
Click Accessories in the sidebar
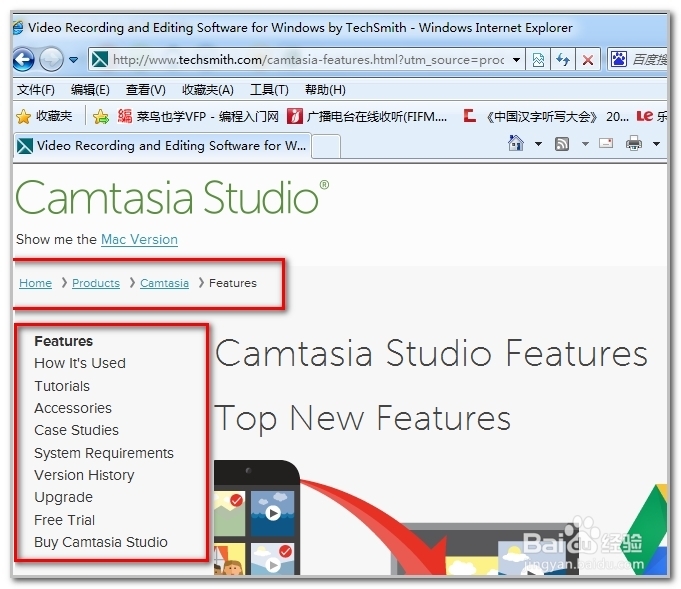(x=73, y=408)
